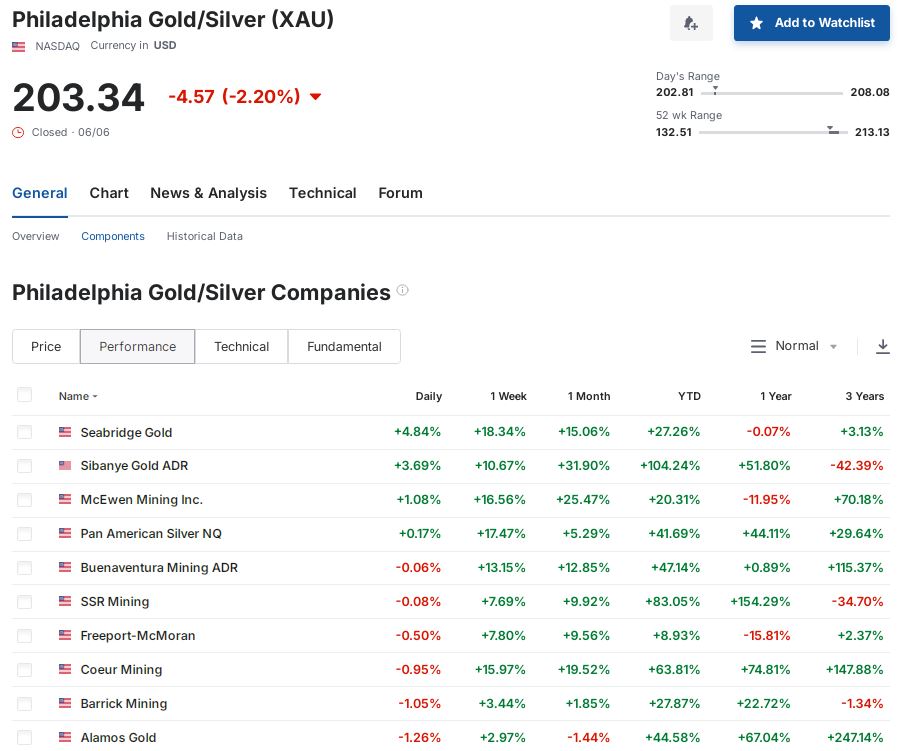
Task: Open the SSR Mining company page
Action: [x=114, y=602]
